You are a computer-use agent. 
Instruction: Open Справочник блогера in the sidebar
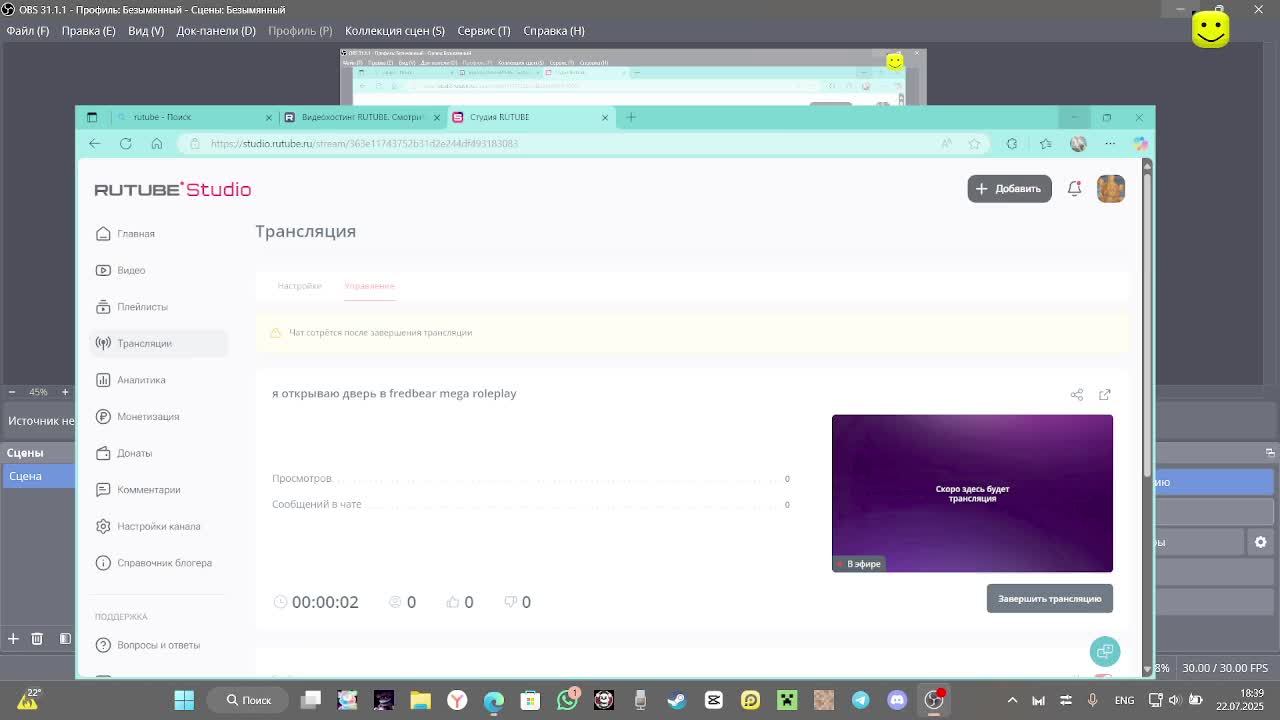tap(154, 563)
